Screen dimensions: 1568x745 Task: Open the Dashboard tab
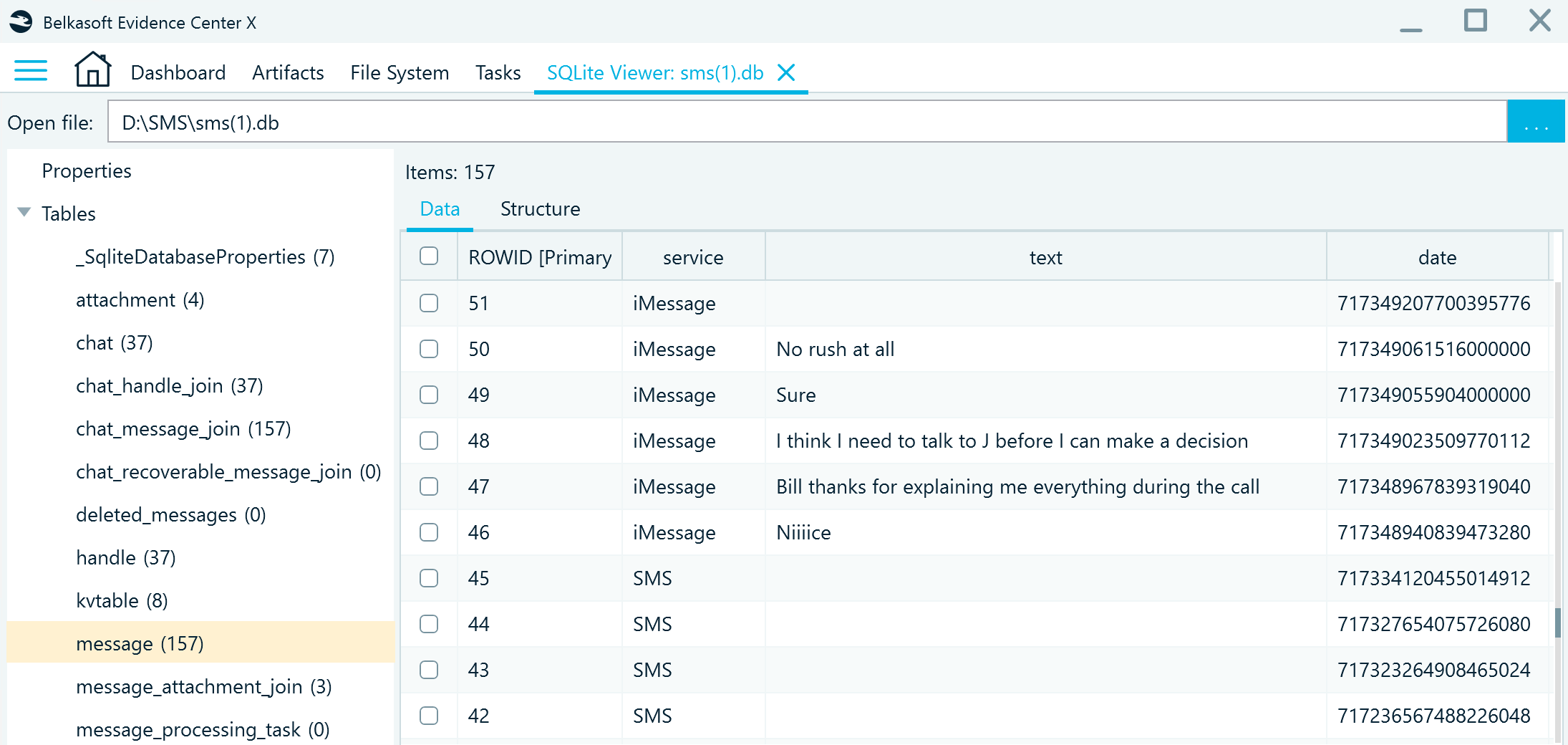[178, 72]
